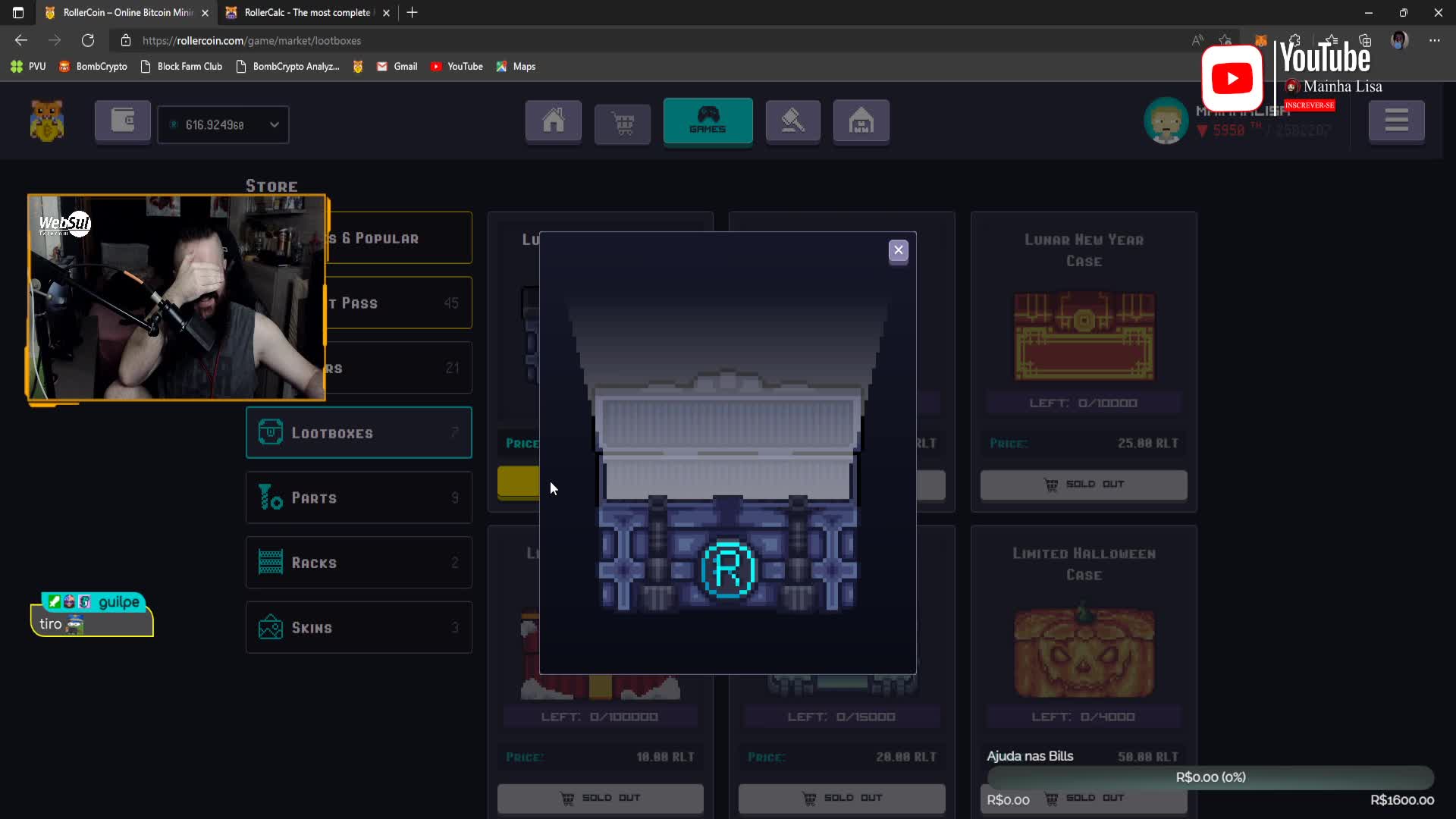The image size is (1456, 819).
Task: Reload the page
Action: (x=88, y=40)
